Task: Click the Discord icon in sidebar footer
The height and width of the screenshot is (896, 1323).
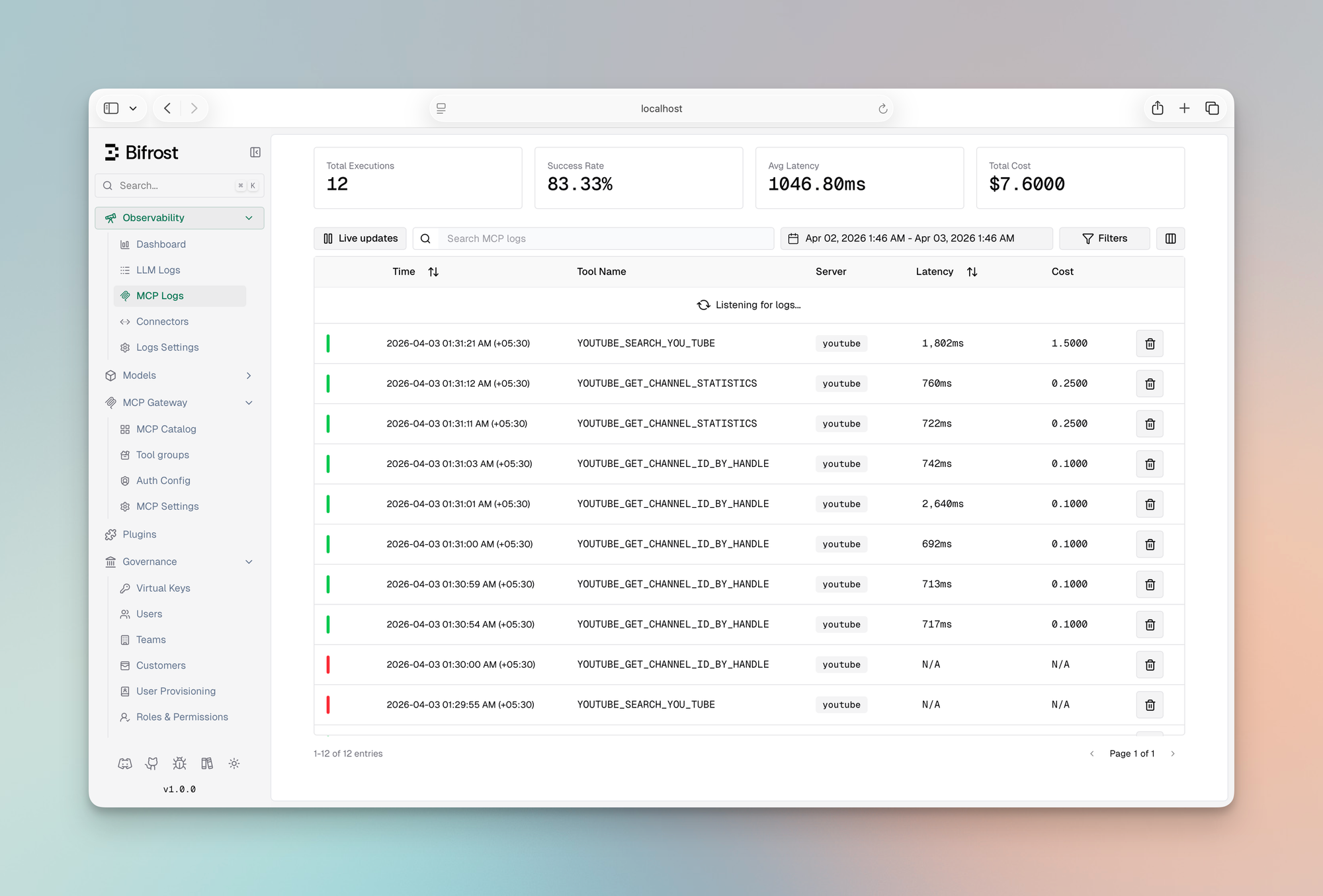Action: click(125, 764)
